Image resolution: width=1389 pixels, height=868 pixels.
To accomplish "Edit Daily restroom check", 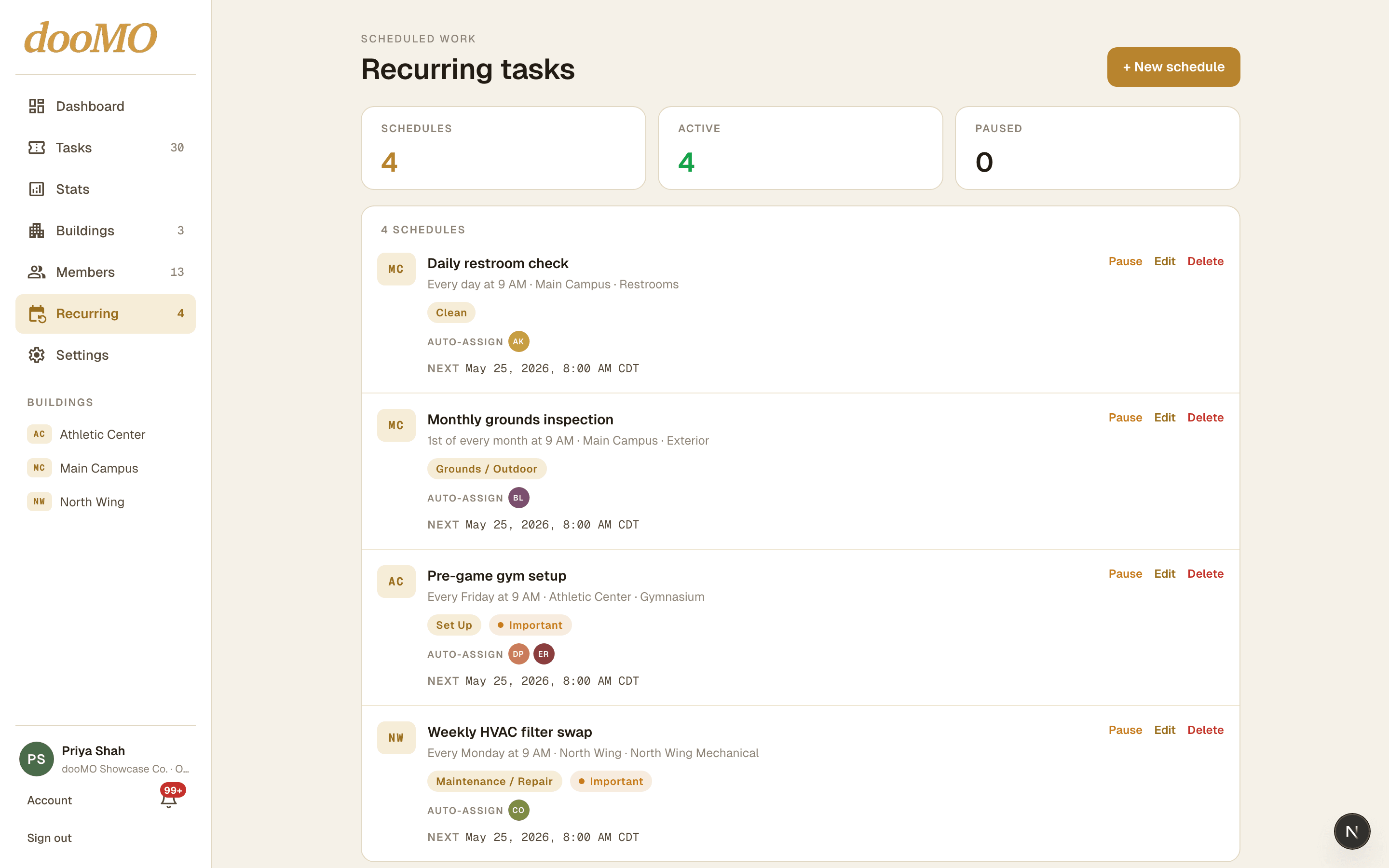I will (x=1165, y=261).
